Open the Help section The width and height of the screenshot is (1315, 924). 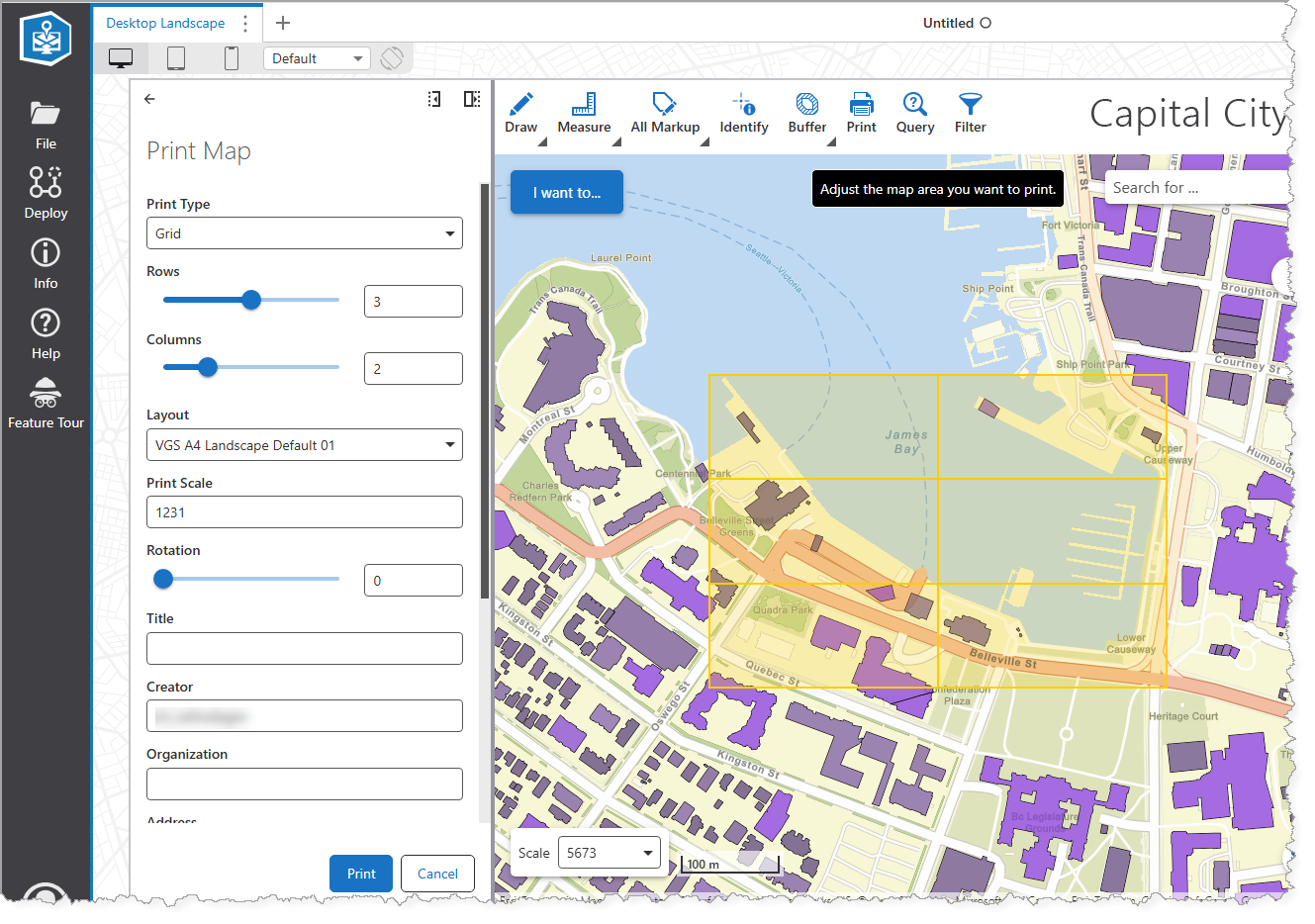(x=46, y=333)
